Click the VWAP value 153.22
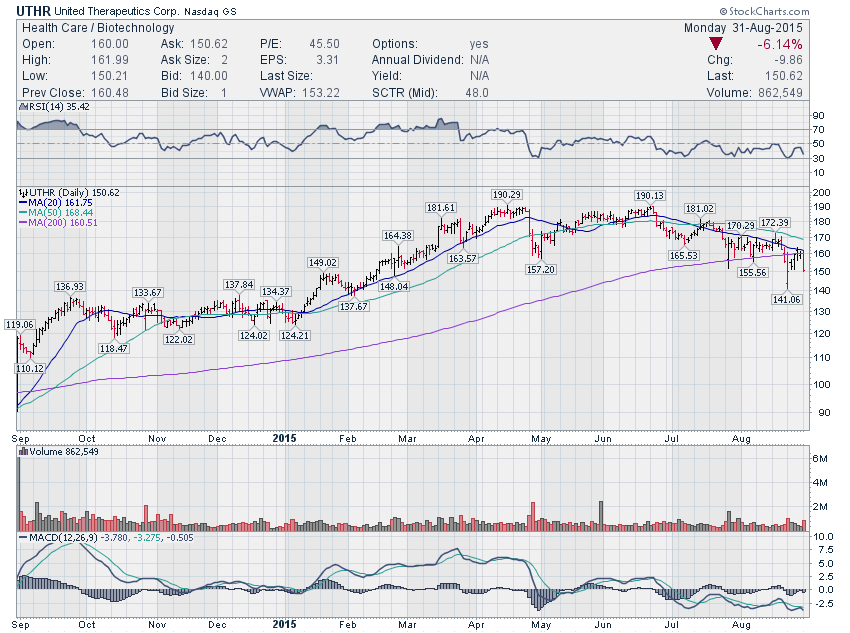 click(321, 93)
